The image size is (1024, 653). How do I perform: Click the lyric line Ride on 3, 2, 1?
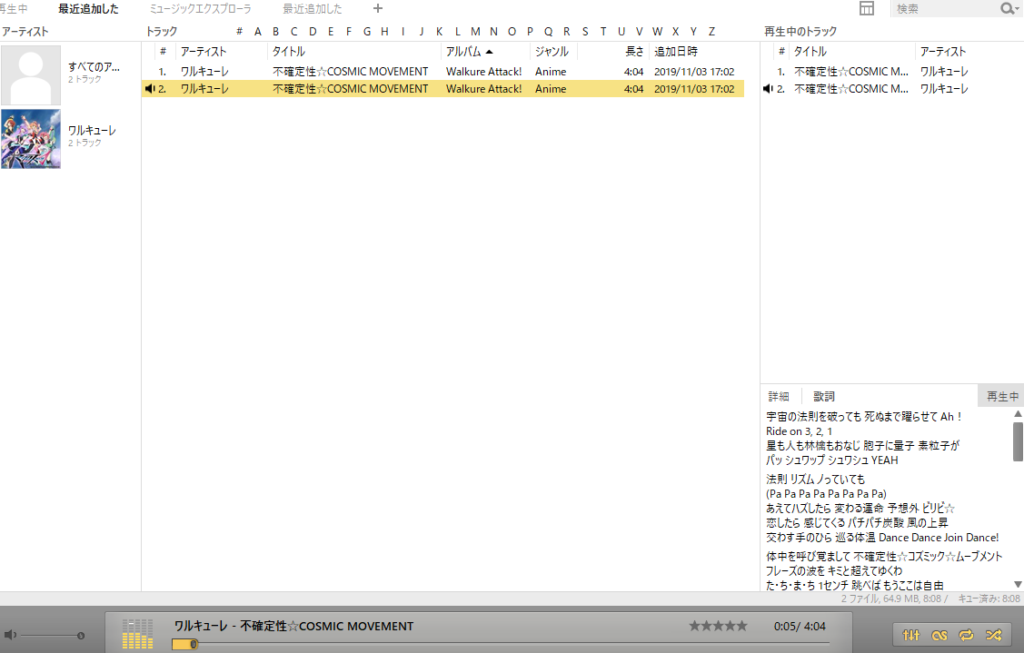(x=799, y=431)
